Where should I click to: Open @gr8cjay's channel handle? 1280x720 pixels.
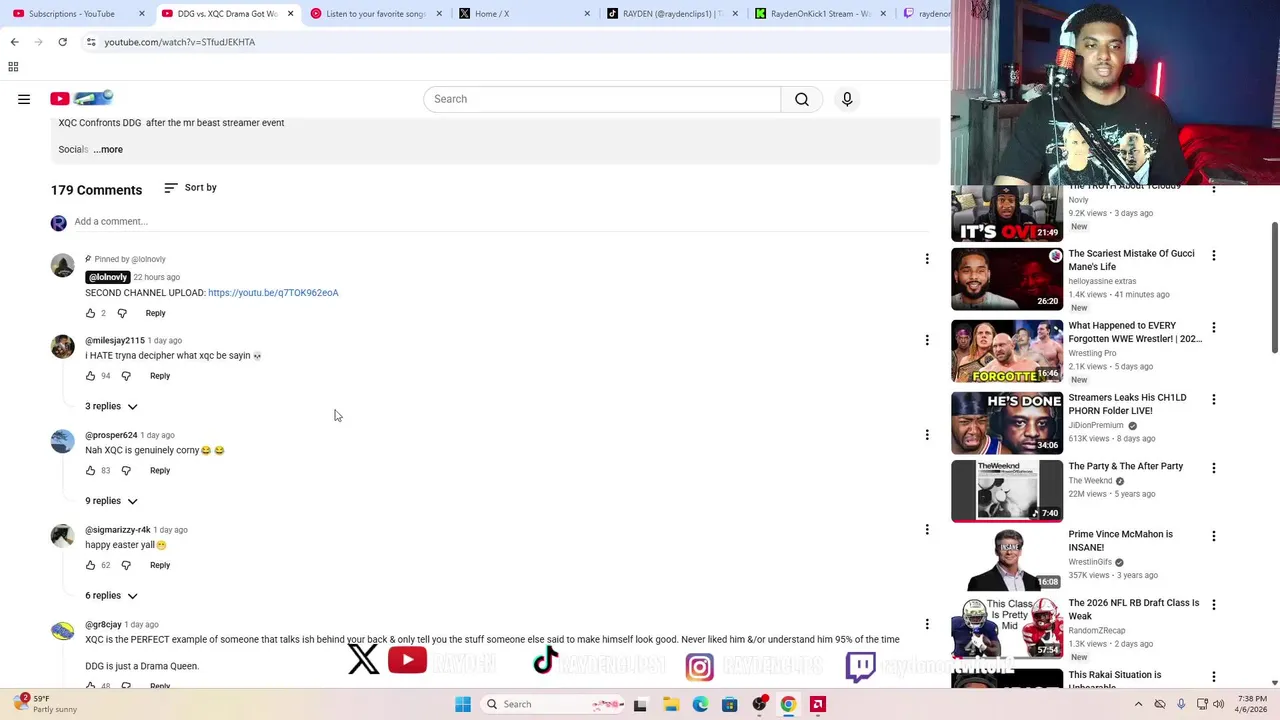(103, 625)
